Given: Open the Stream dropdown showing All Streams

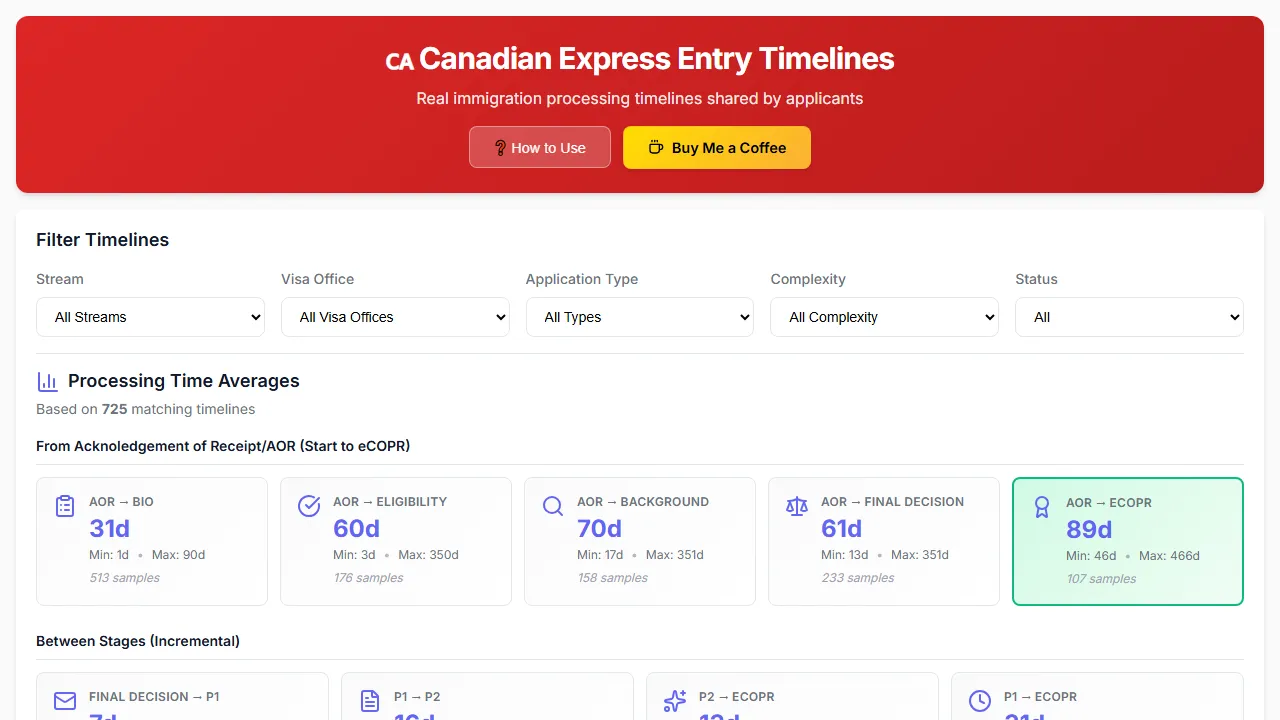Looking at the screenshot, I should coord(150,317).
